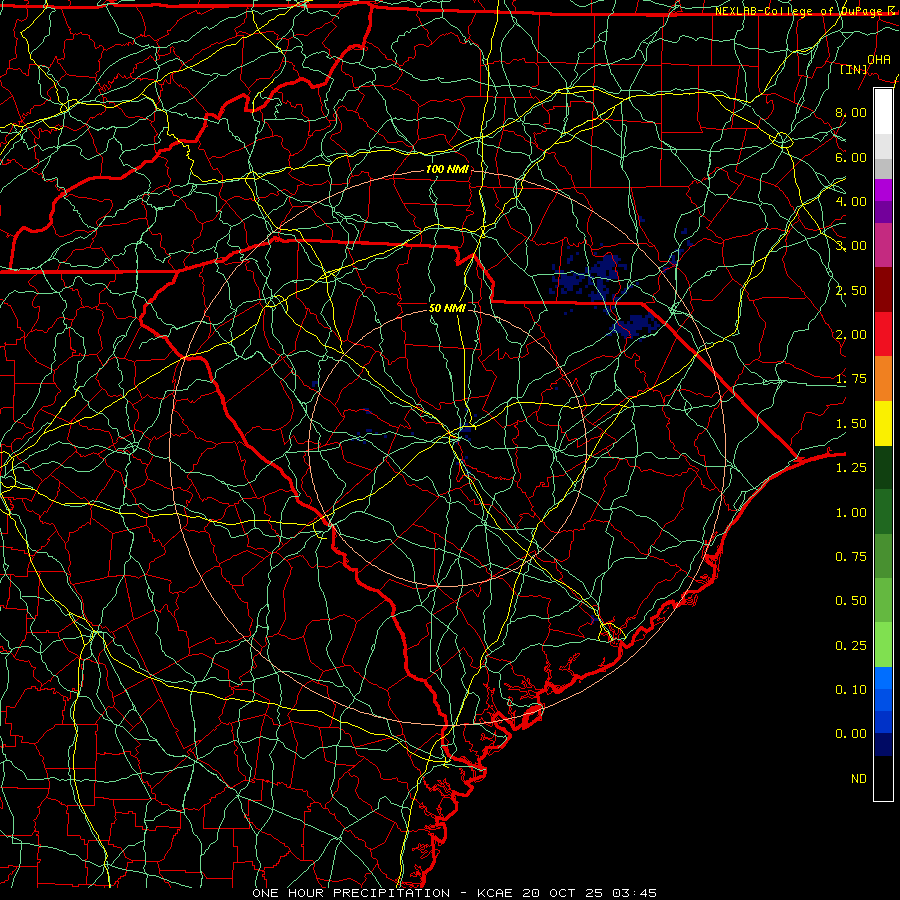900x900 pixels.
Task: Click the '1.25' legend value
Action: (851, 468)
